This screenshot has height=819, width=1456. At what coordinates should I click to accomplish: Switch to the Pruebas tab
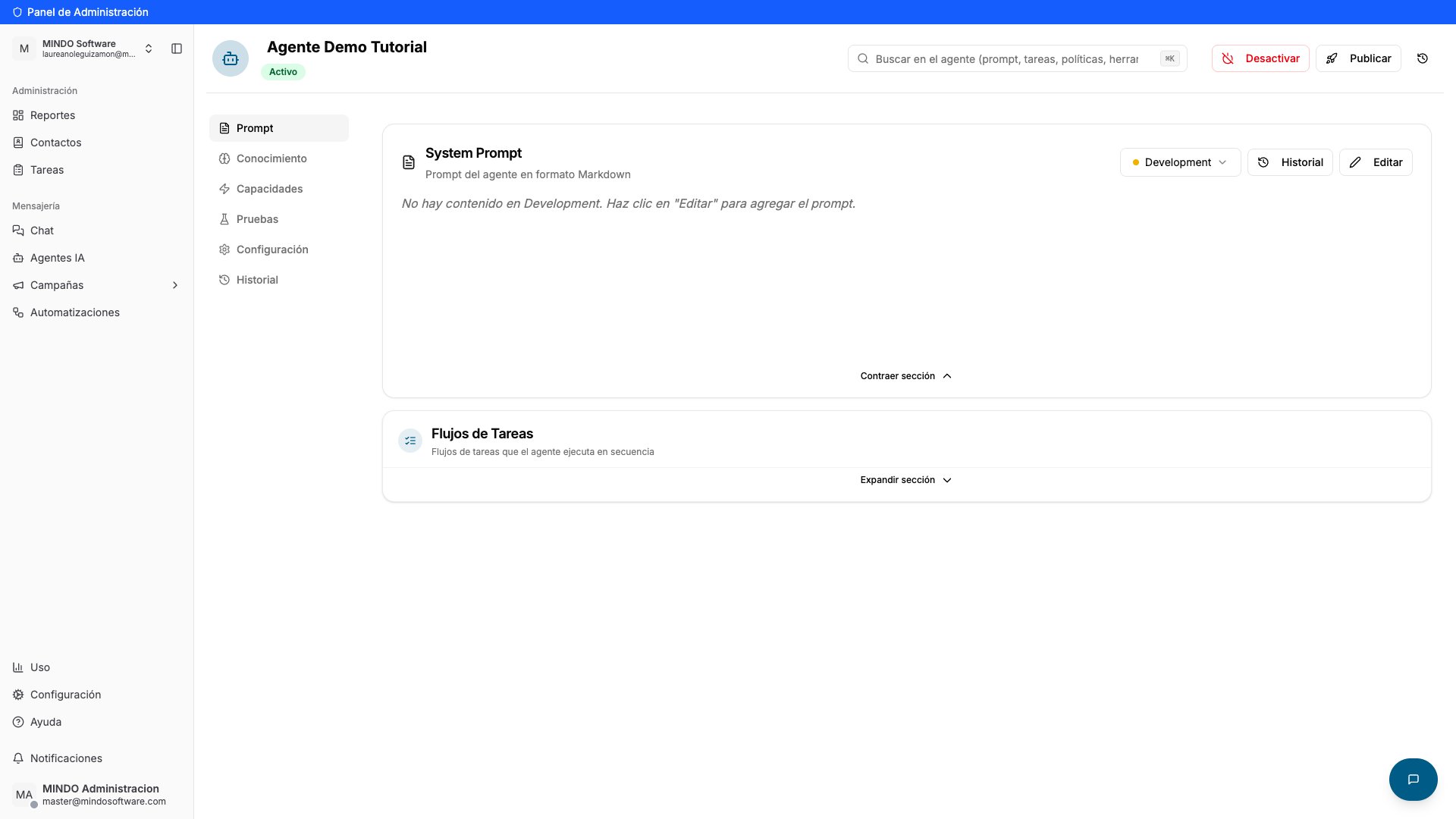point(279,219)
